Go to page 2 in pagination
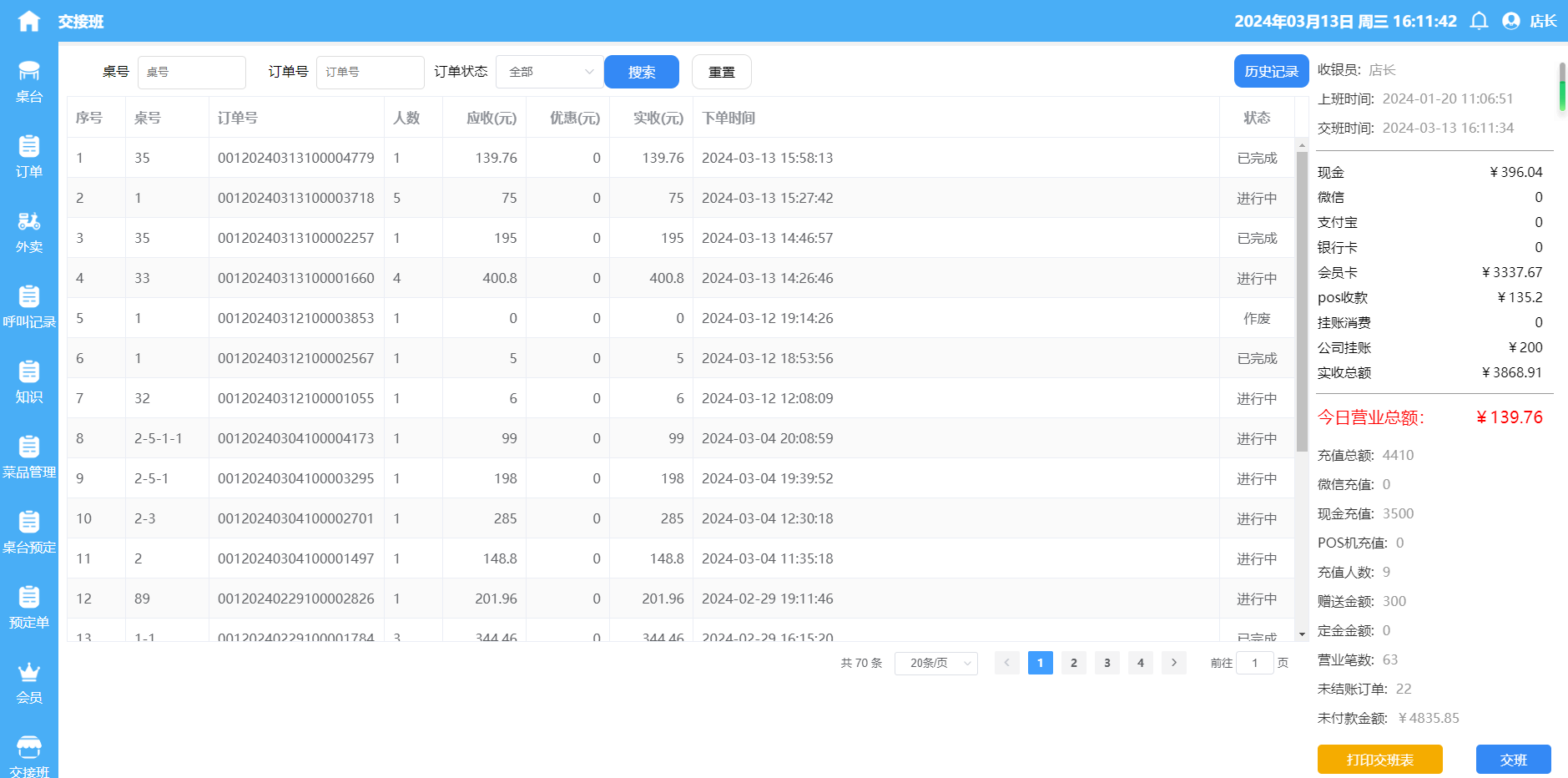1568x778 pixels. point(1074,663)
